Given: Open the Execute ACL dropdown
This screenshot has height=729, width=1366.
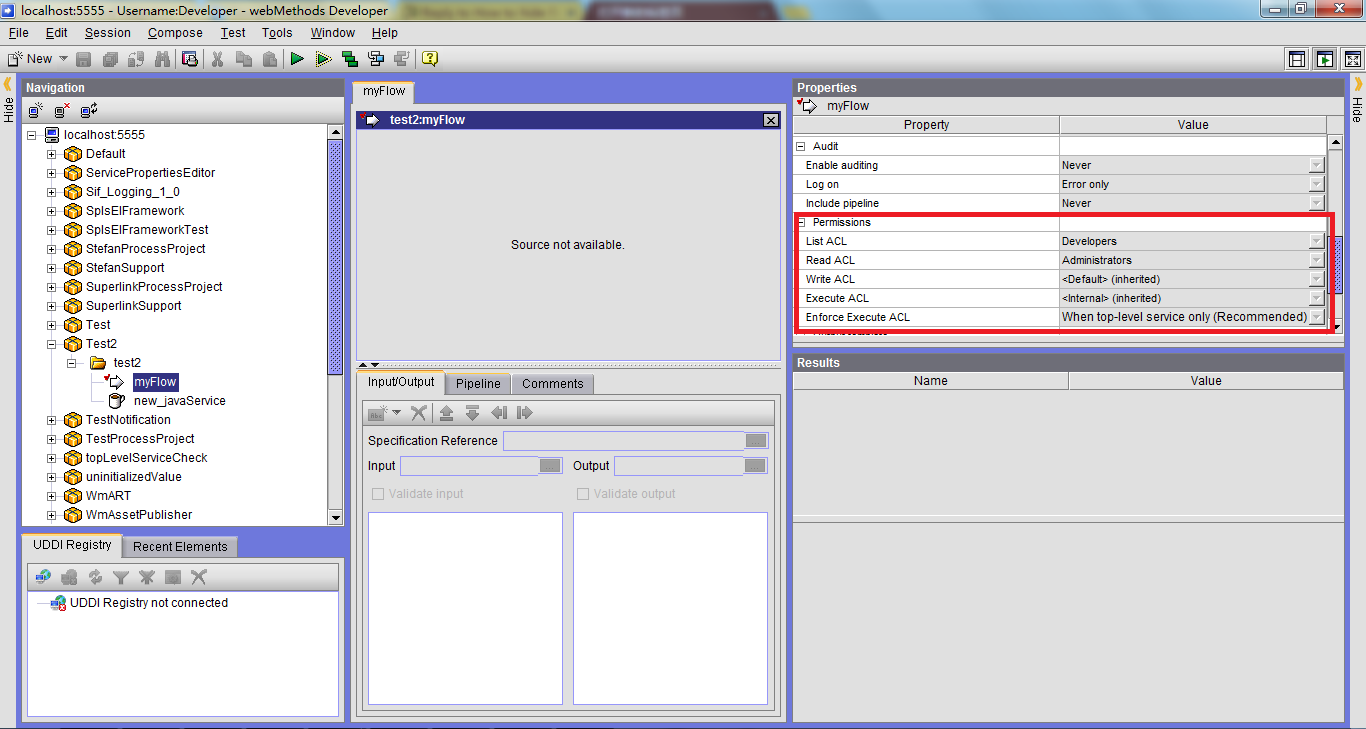Looking at the screenshot, I should [x=1317, y=298].
